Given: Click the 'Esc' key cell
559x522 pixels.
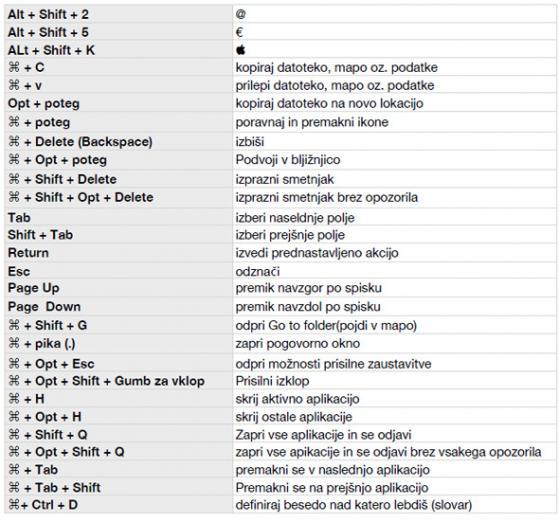Looking at the screenshot, I should point(119,271).
